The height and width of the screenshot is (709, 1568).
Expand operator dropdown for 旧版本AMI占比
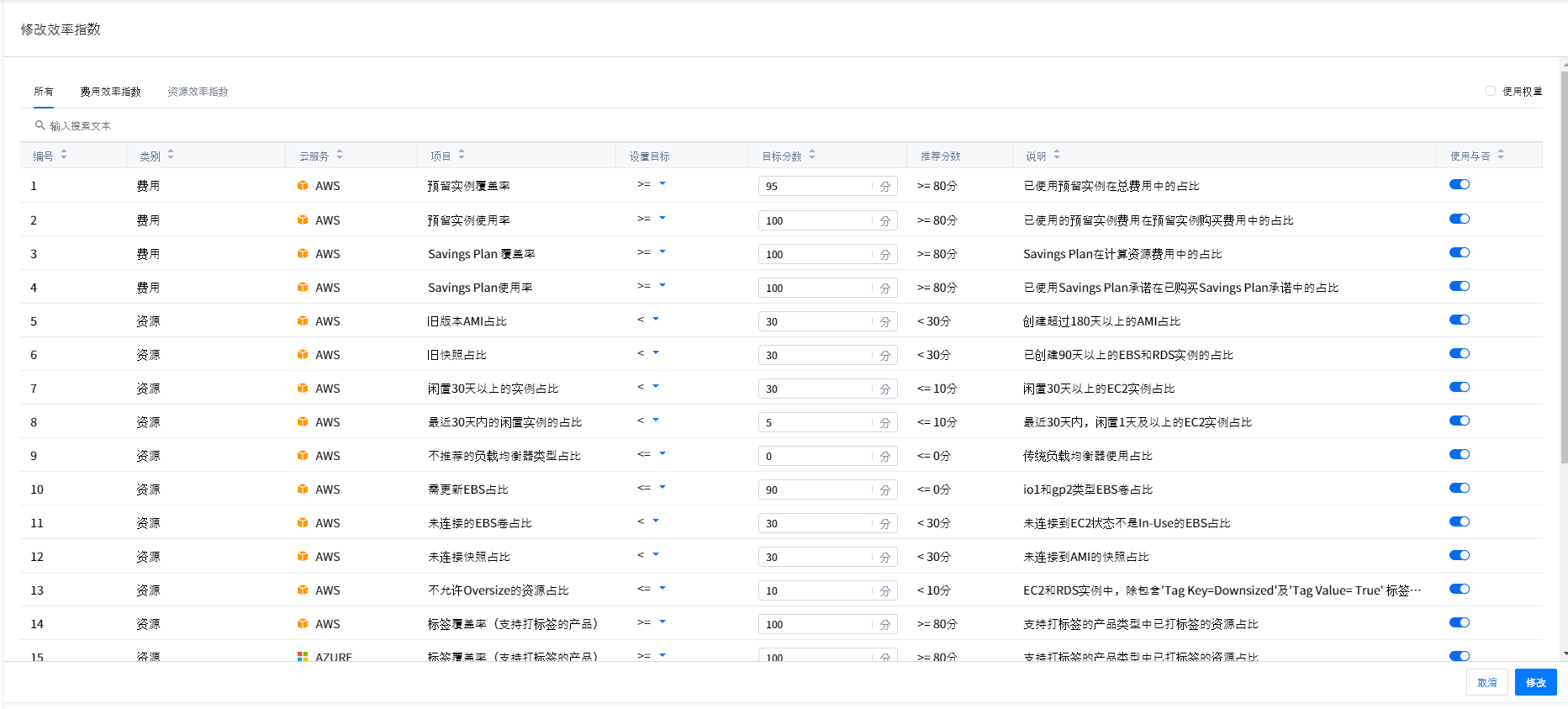656,319
